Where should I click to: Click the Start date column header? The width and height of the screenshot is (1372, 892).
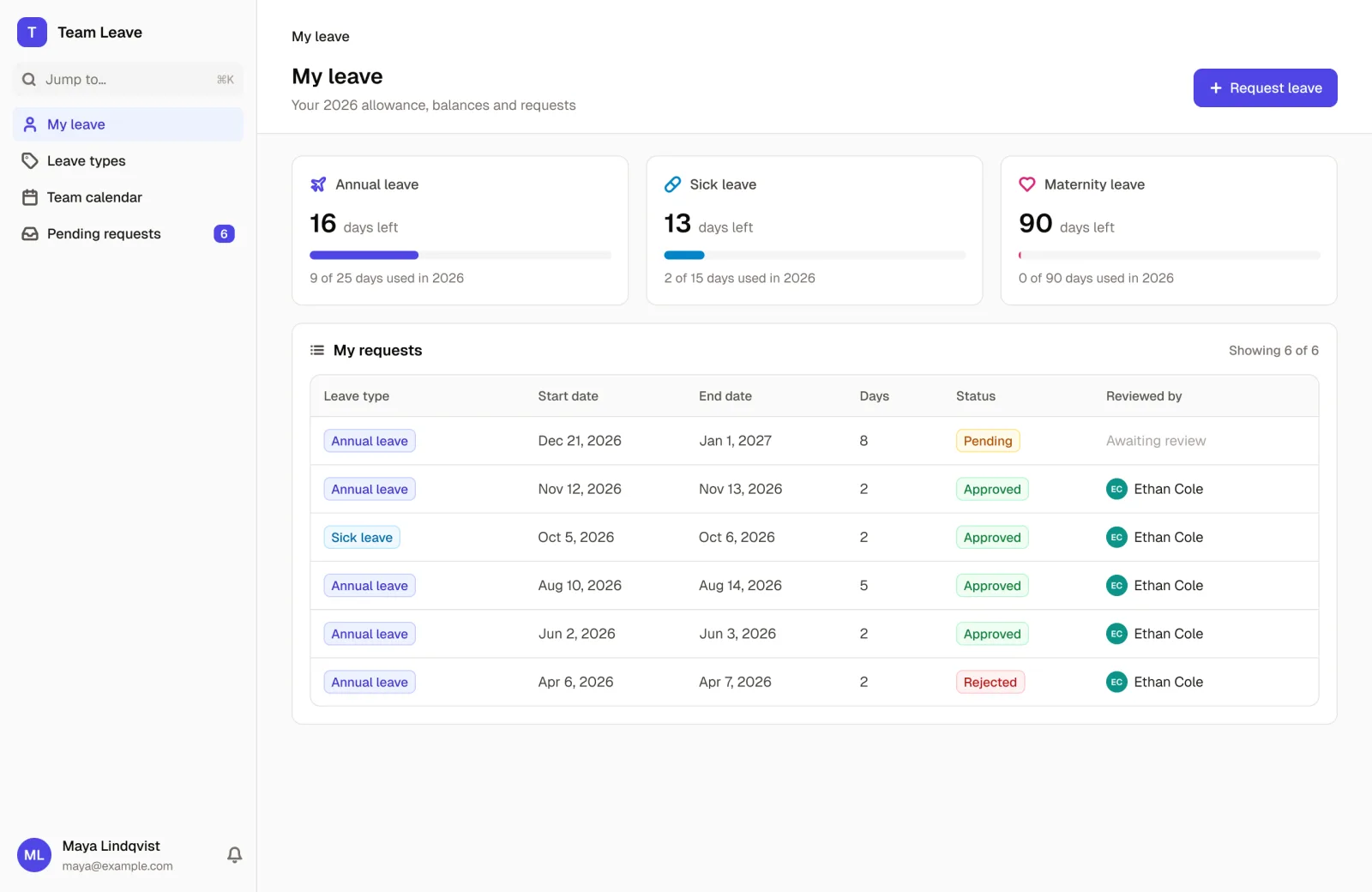pyautogui.click(x=568, y=396)
